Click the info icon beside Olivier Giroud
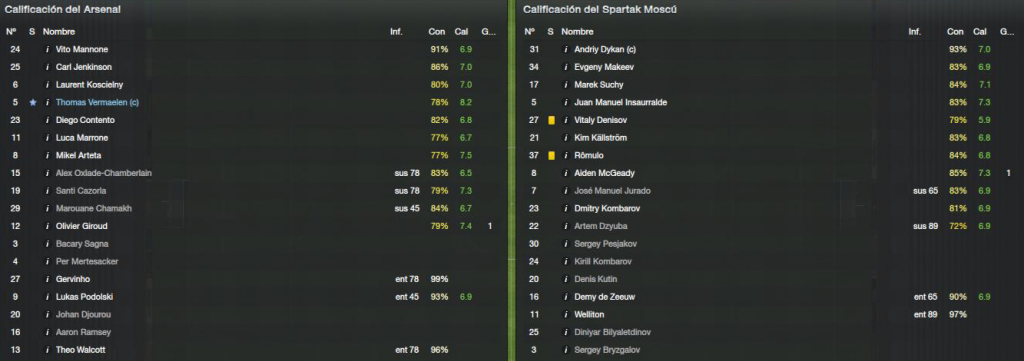 (48, 226)
